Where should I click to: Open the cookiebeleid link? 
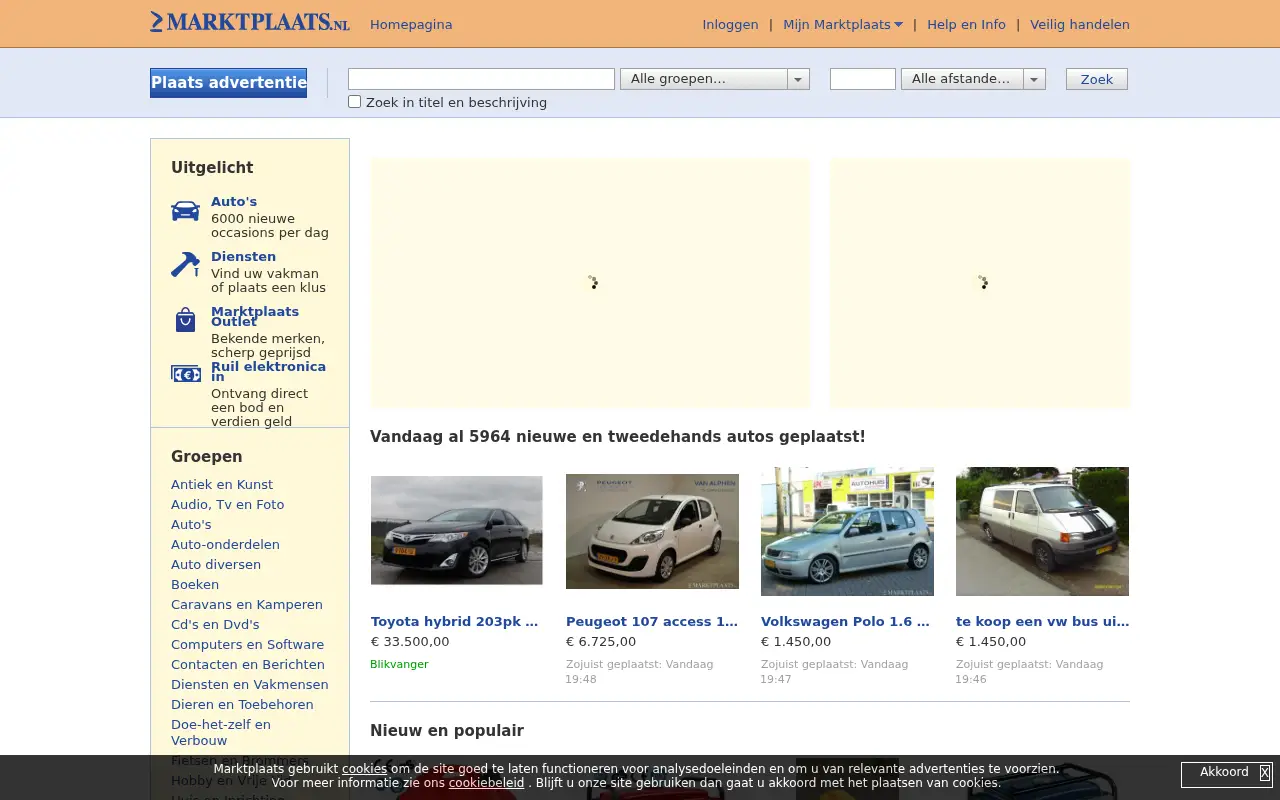point(486,783)
